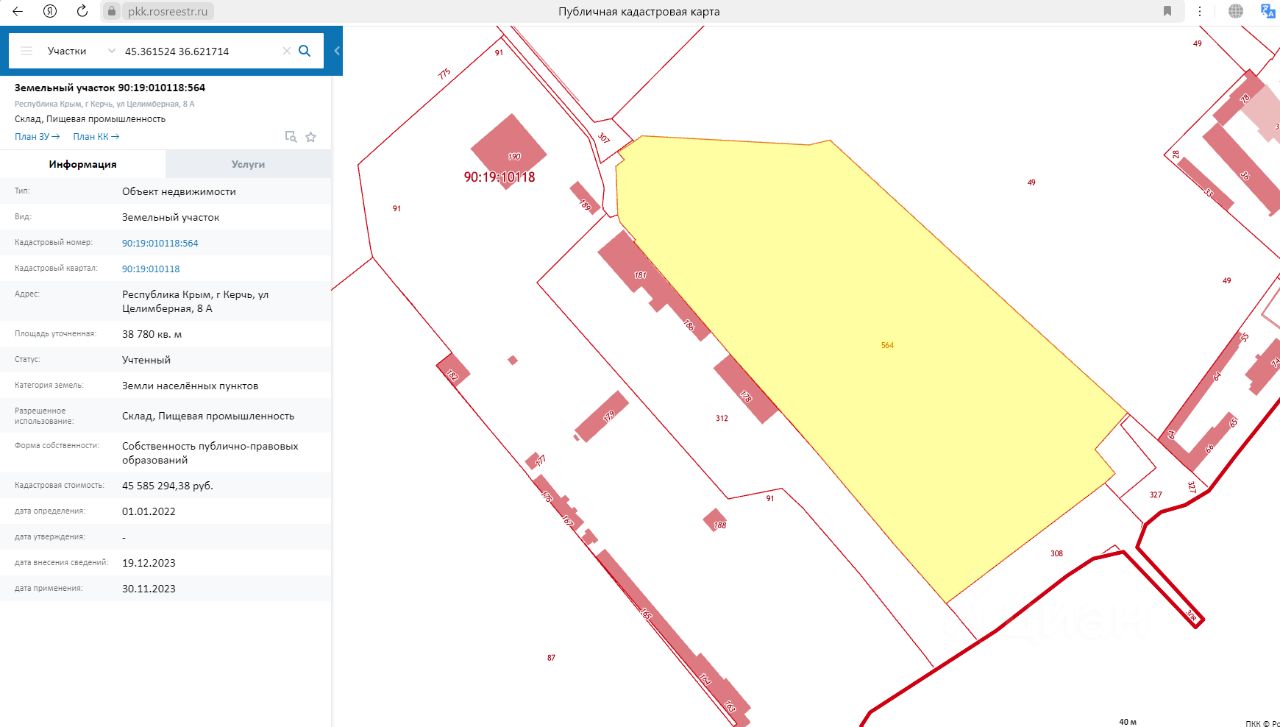
Task: Click the coordinates search input field
Action: click(x=200, y=51)
